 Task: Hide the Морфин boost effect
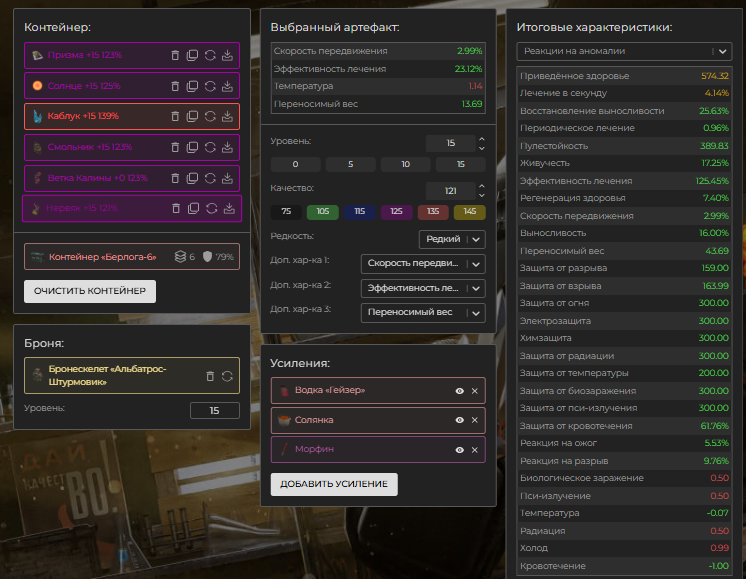460,450
